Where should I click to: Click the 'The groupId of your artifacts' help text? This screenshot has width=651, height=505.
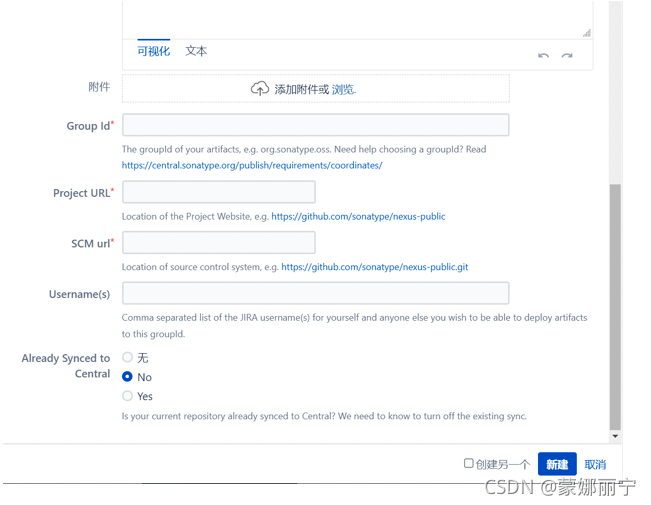[x=304, y=150]
